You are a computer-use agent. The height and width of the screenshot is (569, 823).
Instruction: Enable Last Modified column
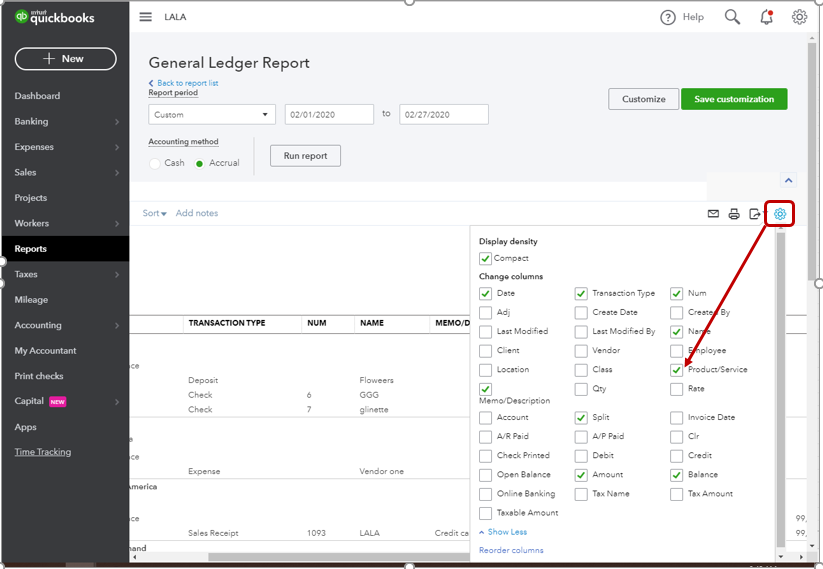(485, 332)
